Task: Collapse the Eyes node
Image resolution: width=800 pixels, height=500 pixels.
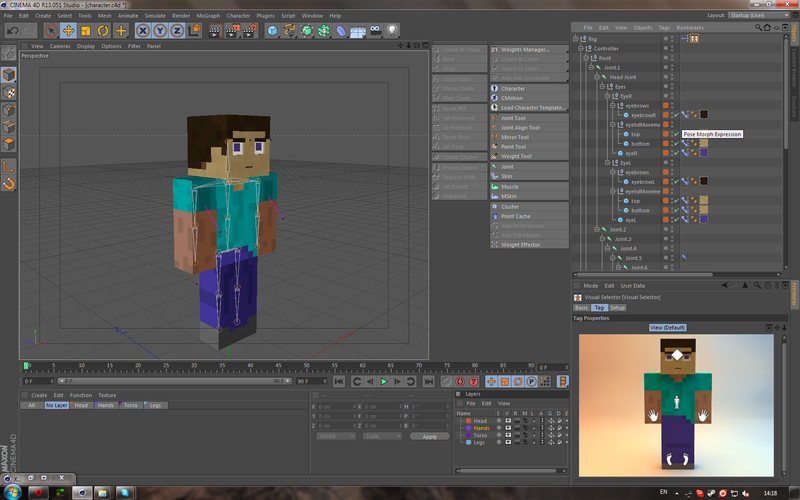Action: click(x=602, y=86)
